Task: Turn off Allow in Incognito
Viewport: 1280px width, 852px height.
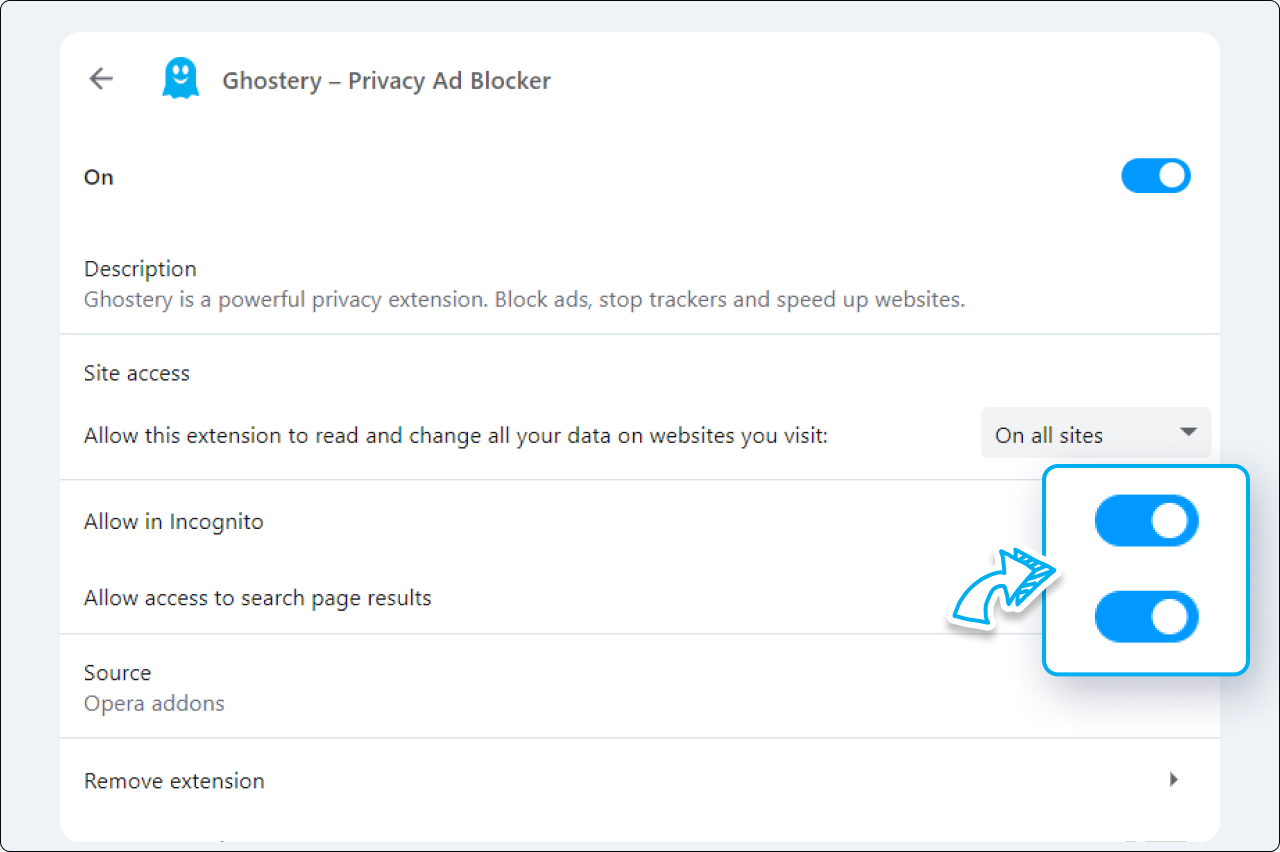Action: point(1146,521)
